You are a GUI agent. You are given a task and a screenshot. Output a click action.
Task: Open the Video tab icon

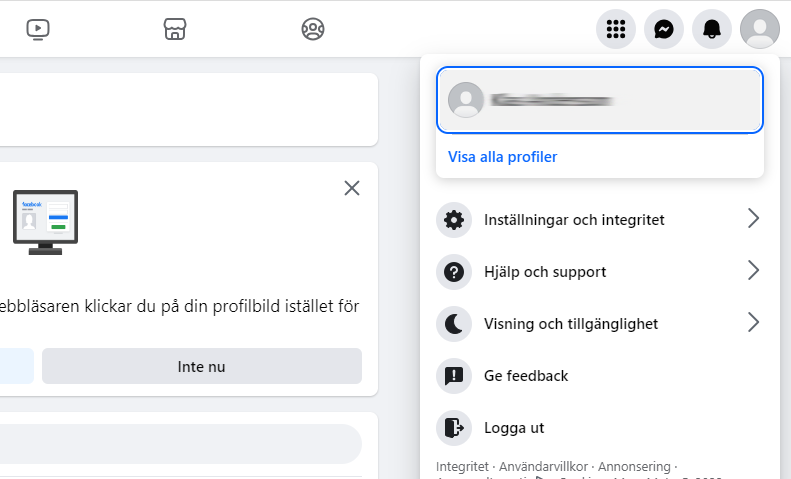tap(38, 29)
